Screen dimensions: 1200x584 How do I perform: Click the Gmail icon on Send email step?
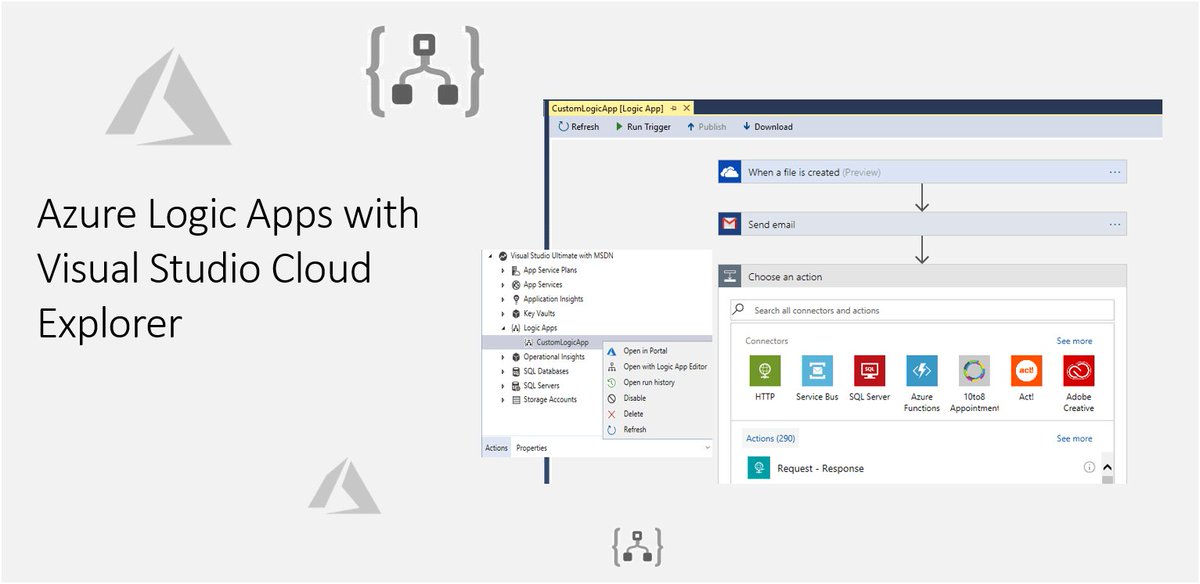pyautogui.click(x=729, y=224)
